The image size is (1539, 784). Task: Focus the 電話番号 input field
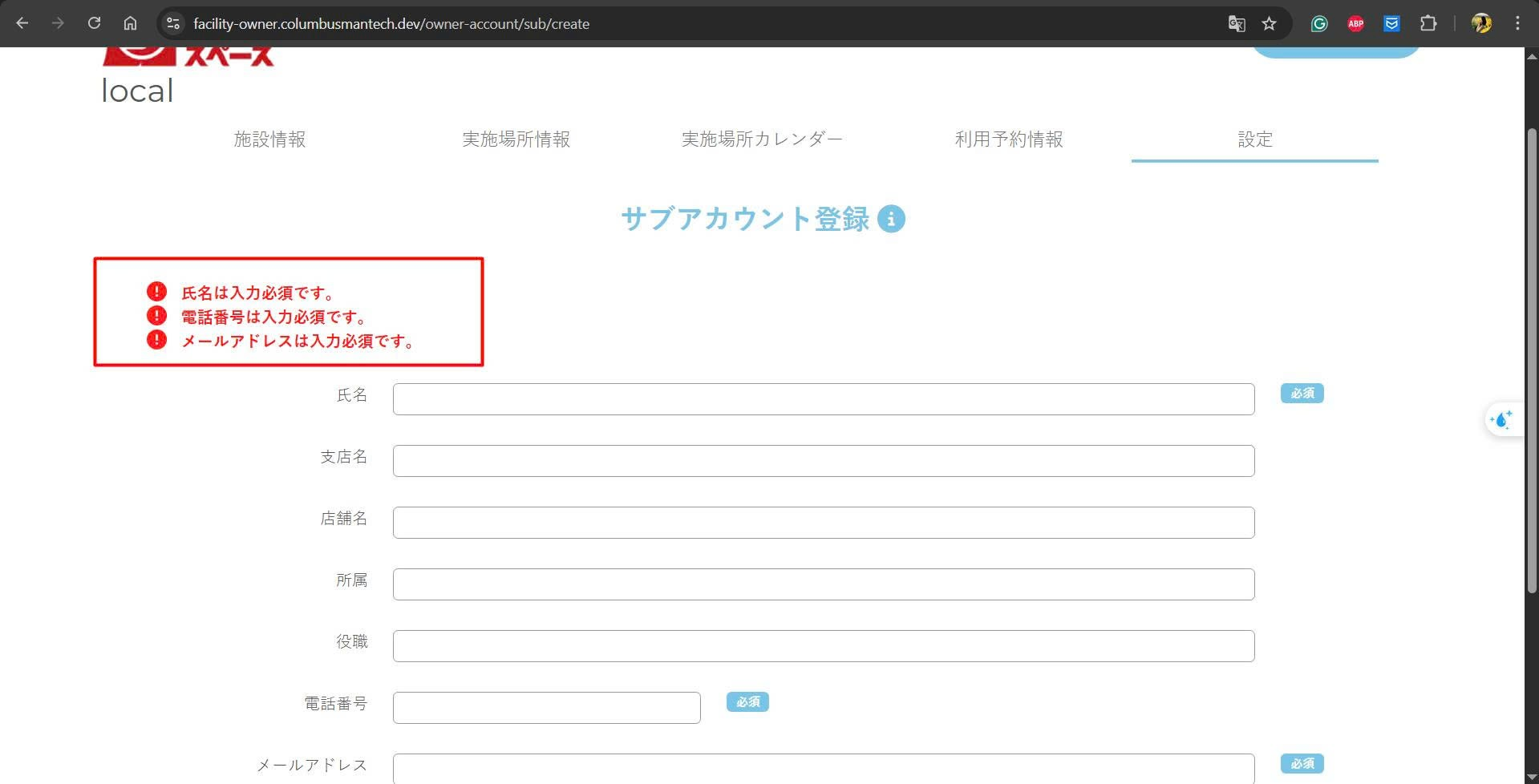546,708
